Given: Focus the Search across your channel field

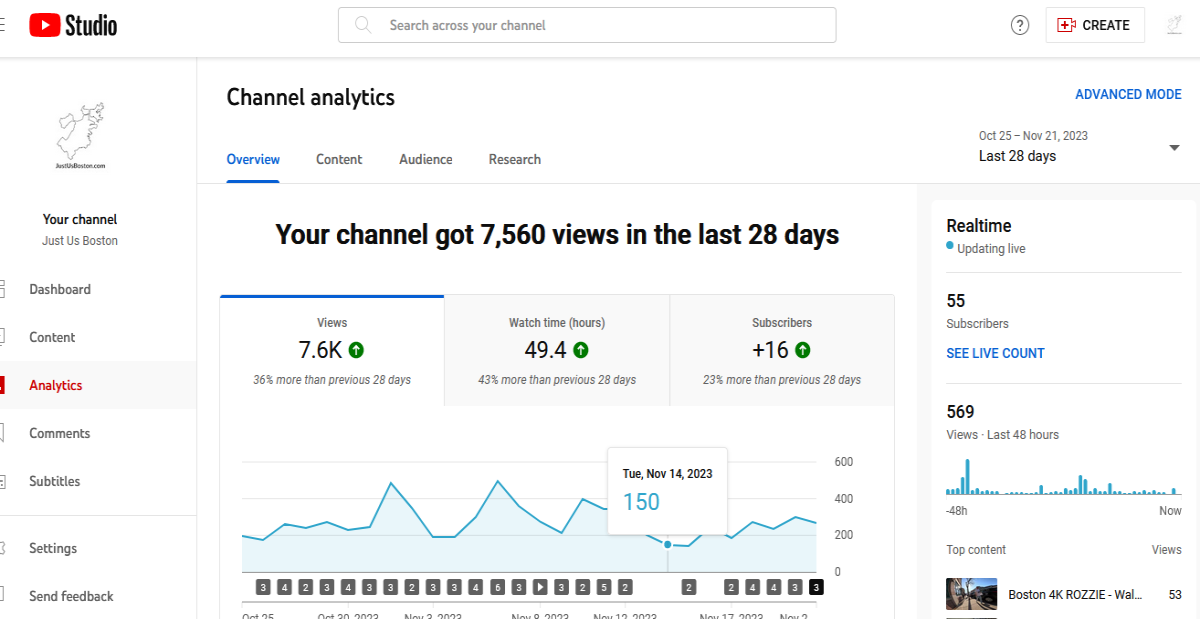Looking at the screenshot, I should 587,25.
